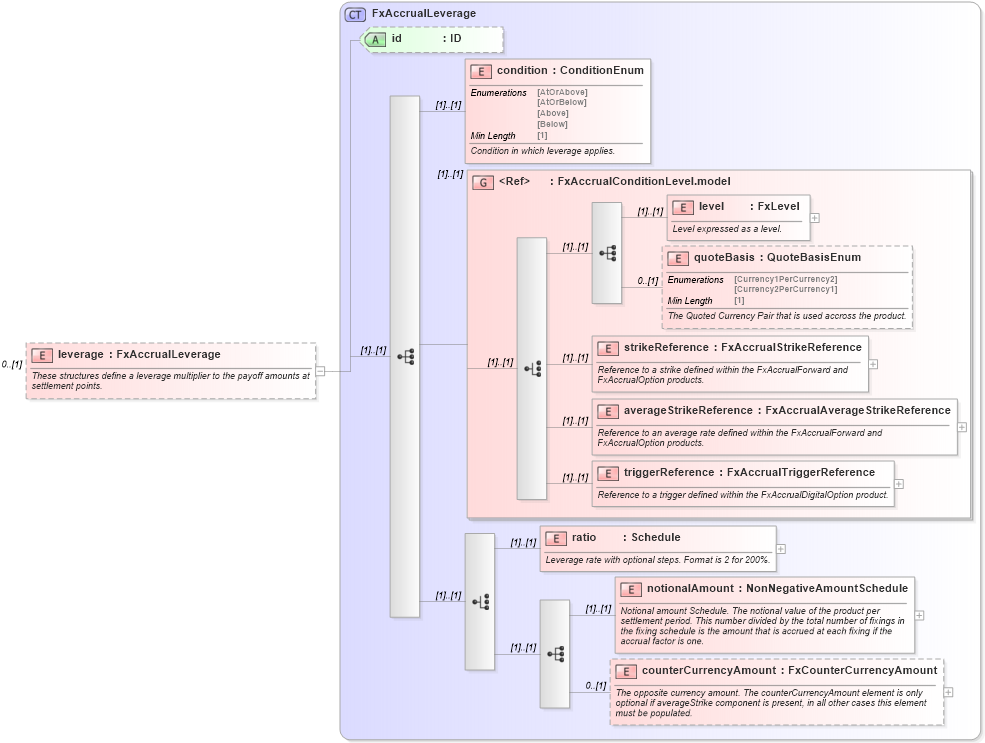Click the text 'Level expressed as a level.'
This screenshot has height=743, width=985.
point(727,229)
